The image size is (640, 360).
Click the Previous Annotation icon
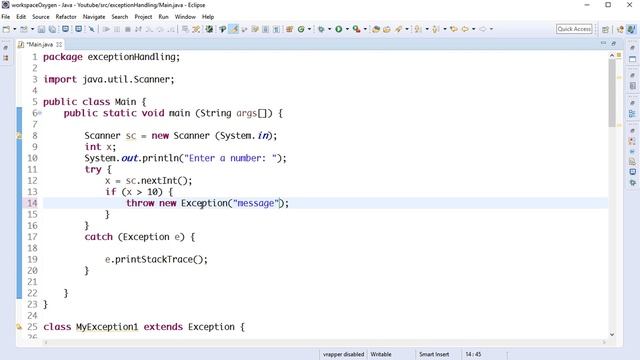click(x=436, y=29)
